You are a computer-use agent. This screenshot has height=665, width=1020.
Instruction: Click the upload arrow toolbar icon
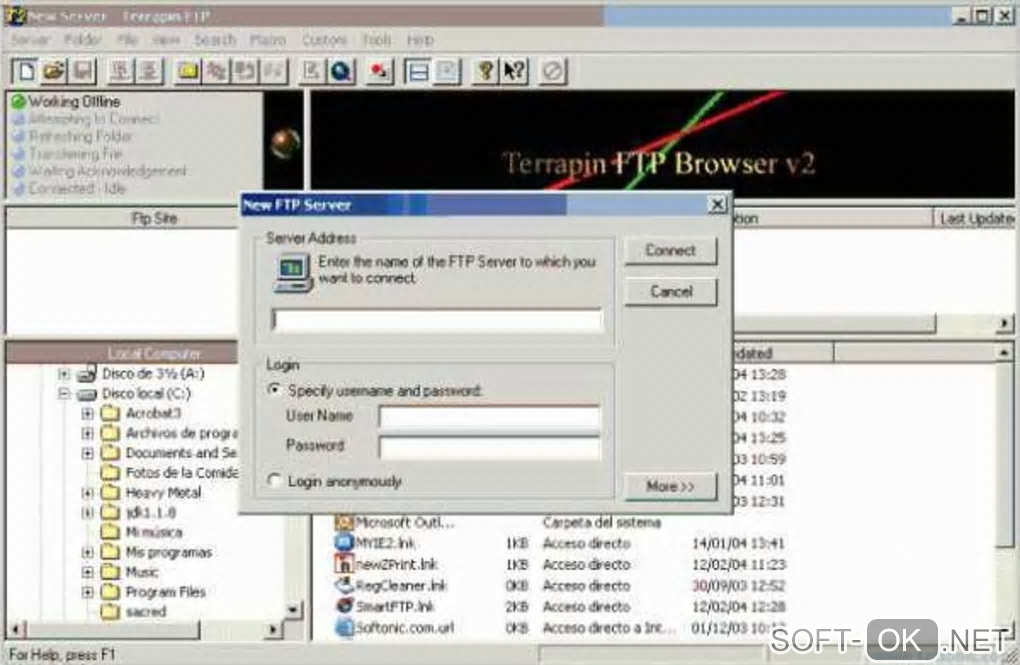121,71
